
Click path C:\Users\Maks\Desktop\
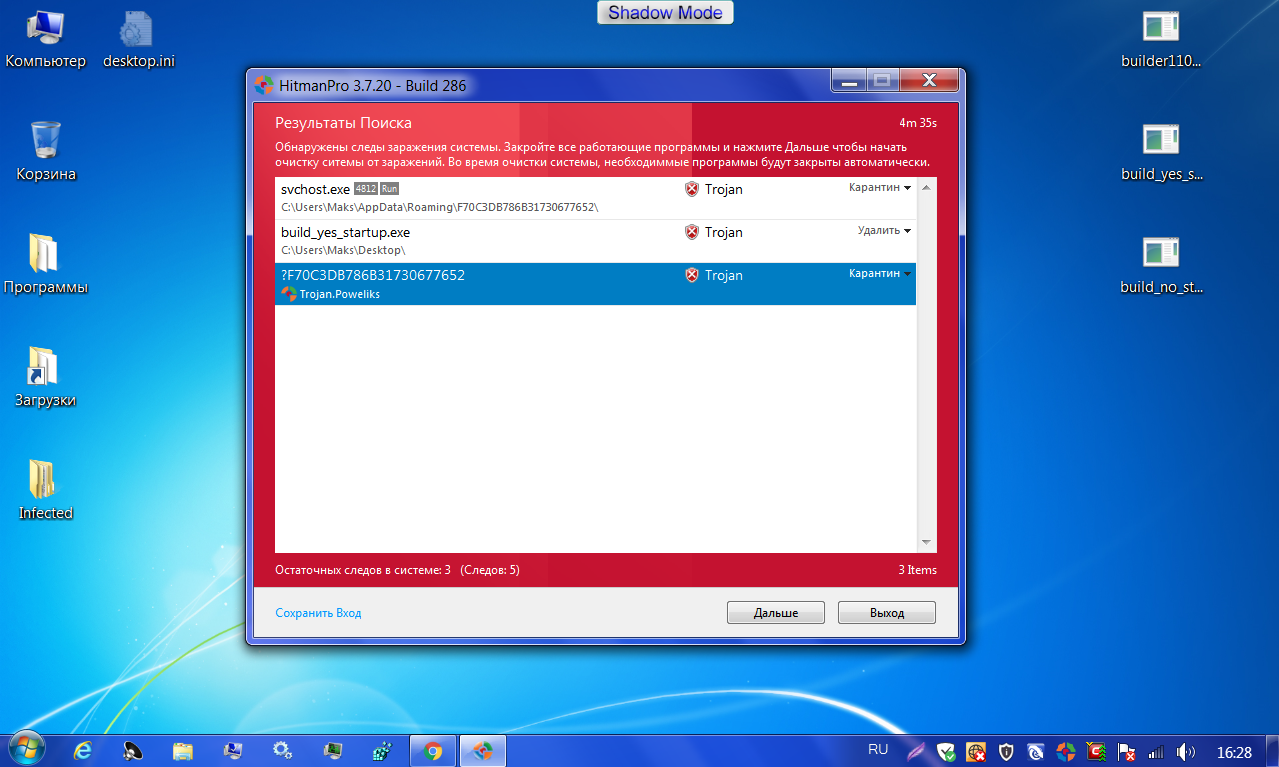tap(343, 250)
